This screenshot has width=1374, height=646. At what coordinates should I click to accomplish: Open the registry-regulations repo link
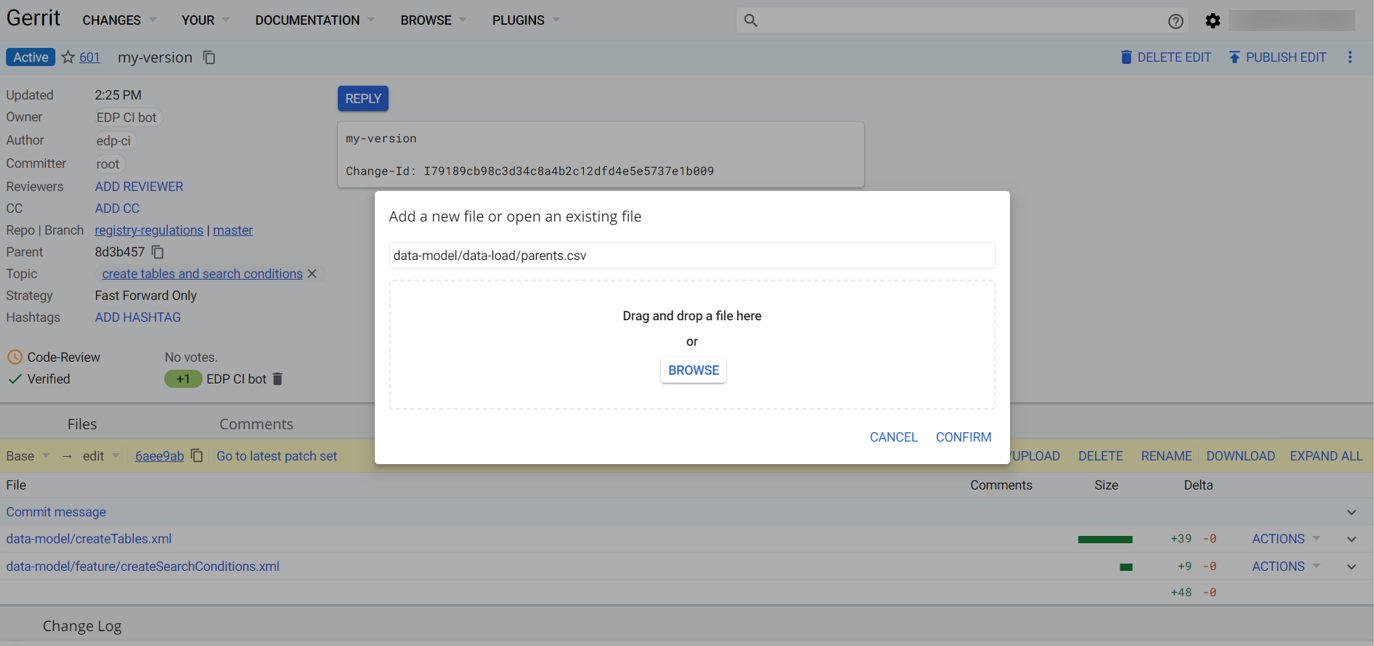149,230
